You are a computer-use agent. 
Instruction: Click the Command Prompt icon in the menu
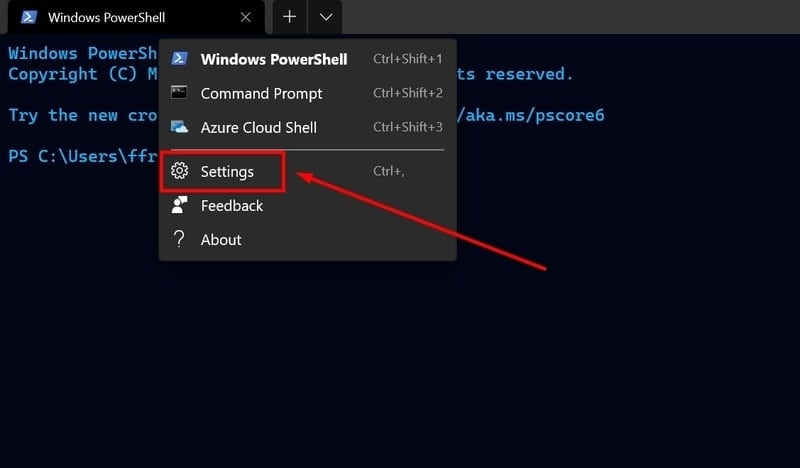pyautogui.click(x=179, y=93)
